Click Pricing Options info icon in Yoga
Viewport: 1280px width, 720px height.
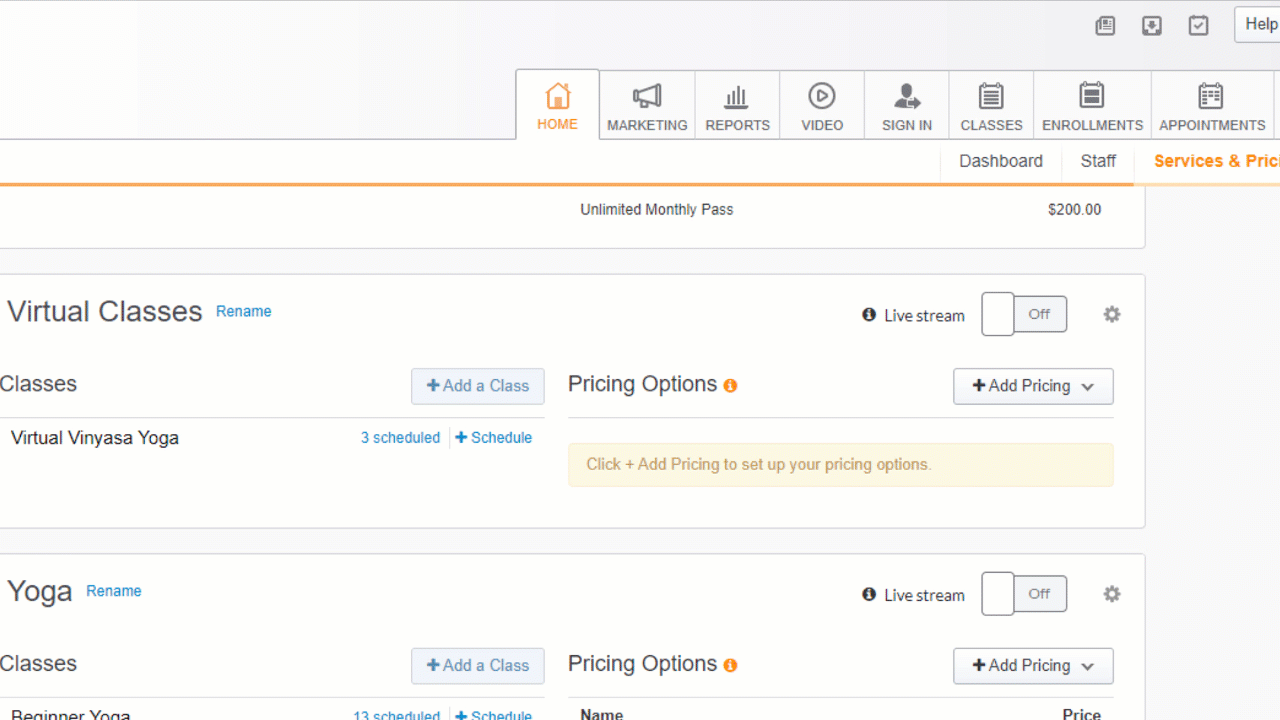pyautogui.click(x=730, y=666)
